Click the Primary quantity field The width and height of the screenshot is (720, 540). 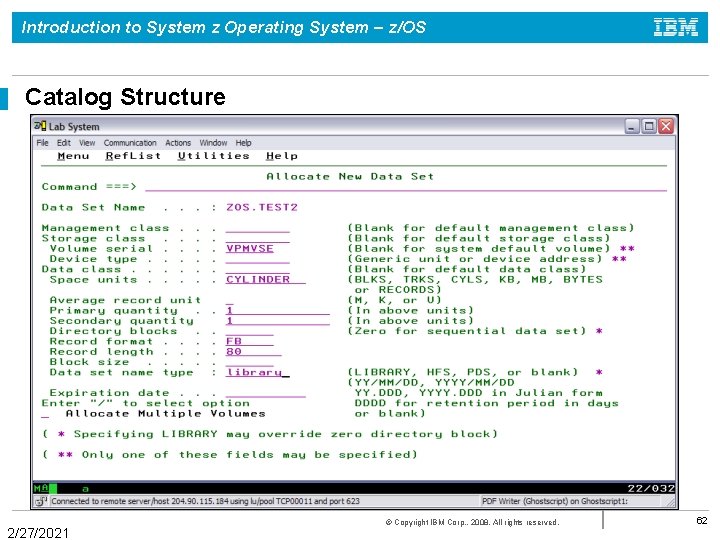pyautogui.click(x=277, y=310)
